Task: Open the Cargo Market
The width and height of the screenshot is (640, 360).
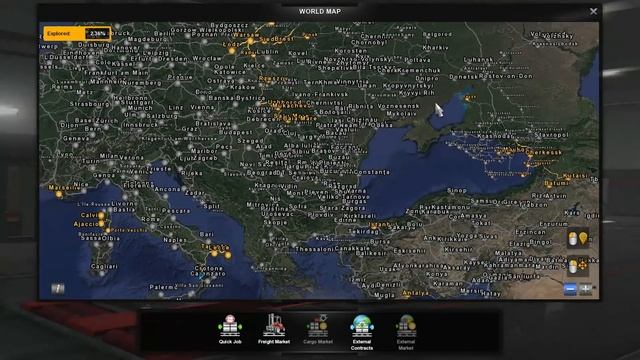Action: [318, 329]
